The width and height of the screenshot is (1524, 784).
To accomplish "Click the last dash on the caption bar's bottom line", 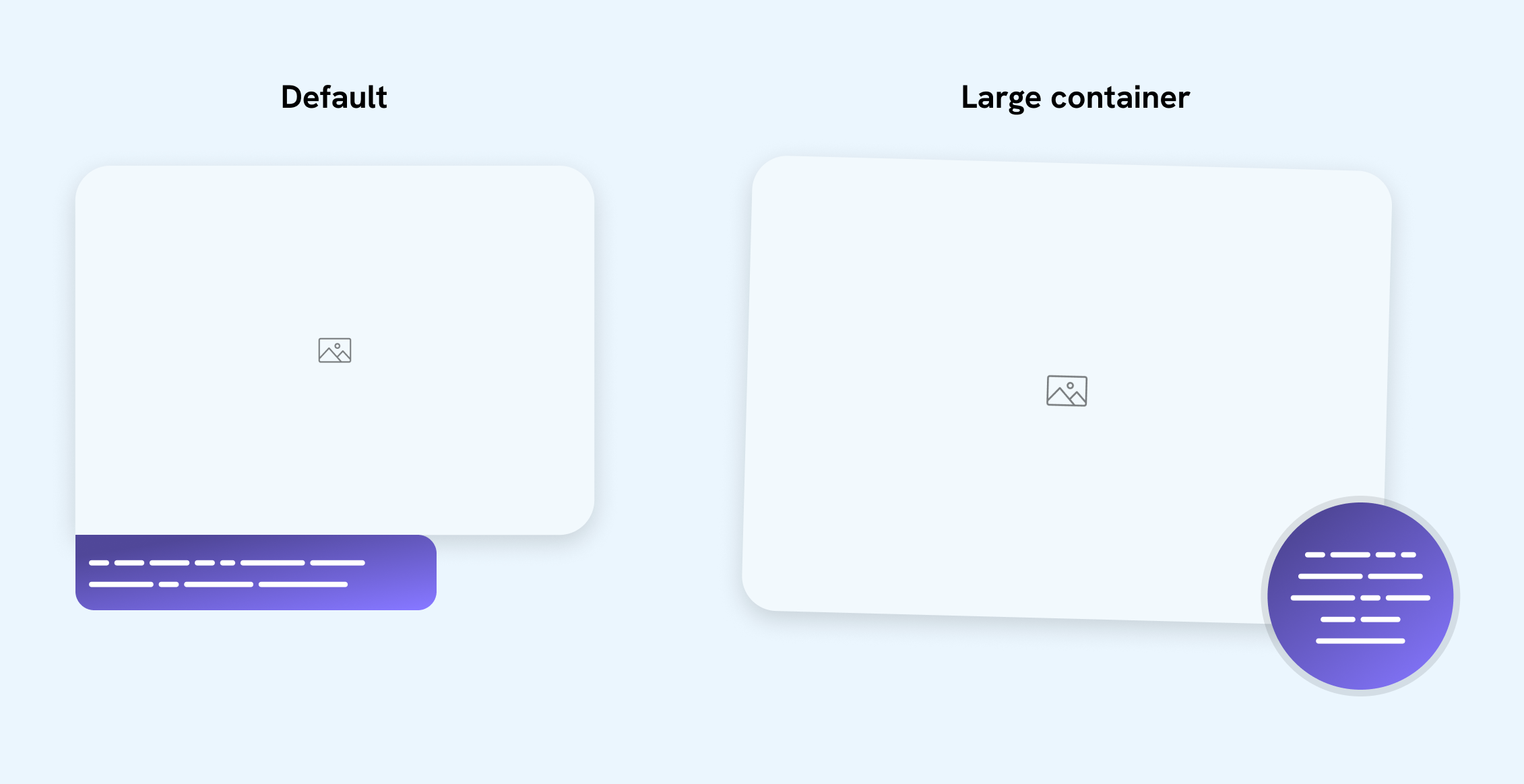I will click(303, 584).
